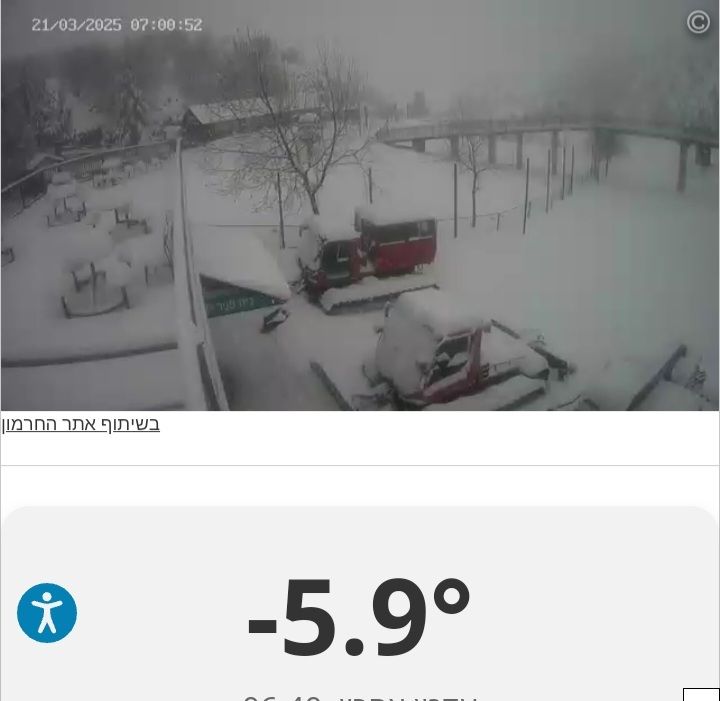
Task: Click the last updated time 06:40 text
Action: tap(282, 698)
